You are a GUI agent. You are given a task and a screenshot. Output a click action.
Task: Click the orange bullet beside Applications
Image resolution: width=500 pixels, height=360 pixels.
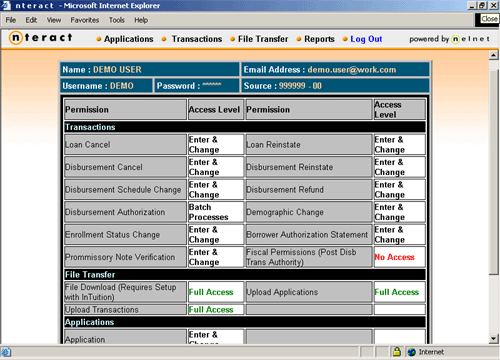click(x=99, y=39)
